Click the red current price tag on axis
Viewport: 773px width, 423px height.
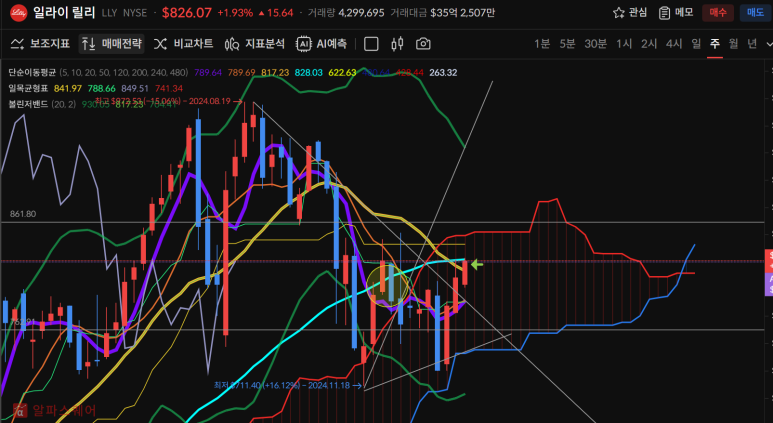pos(769,261)
